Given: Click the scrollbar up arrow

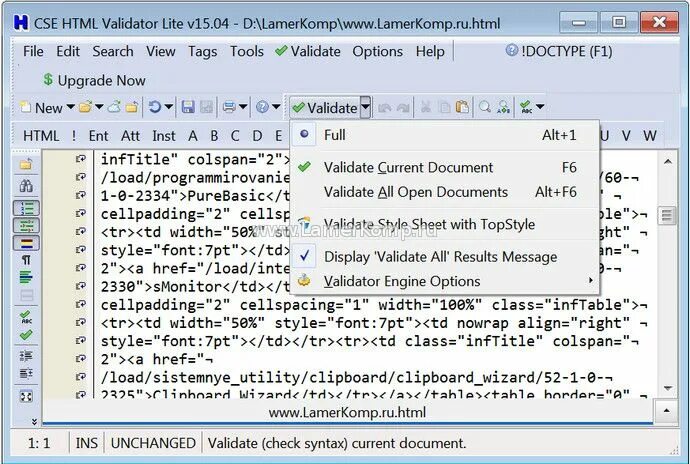Looking at the screenshot, I should click(x=667, y=162).
